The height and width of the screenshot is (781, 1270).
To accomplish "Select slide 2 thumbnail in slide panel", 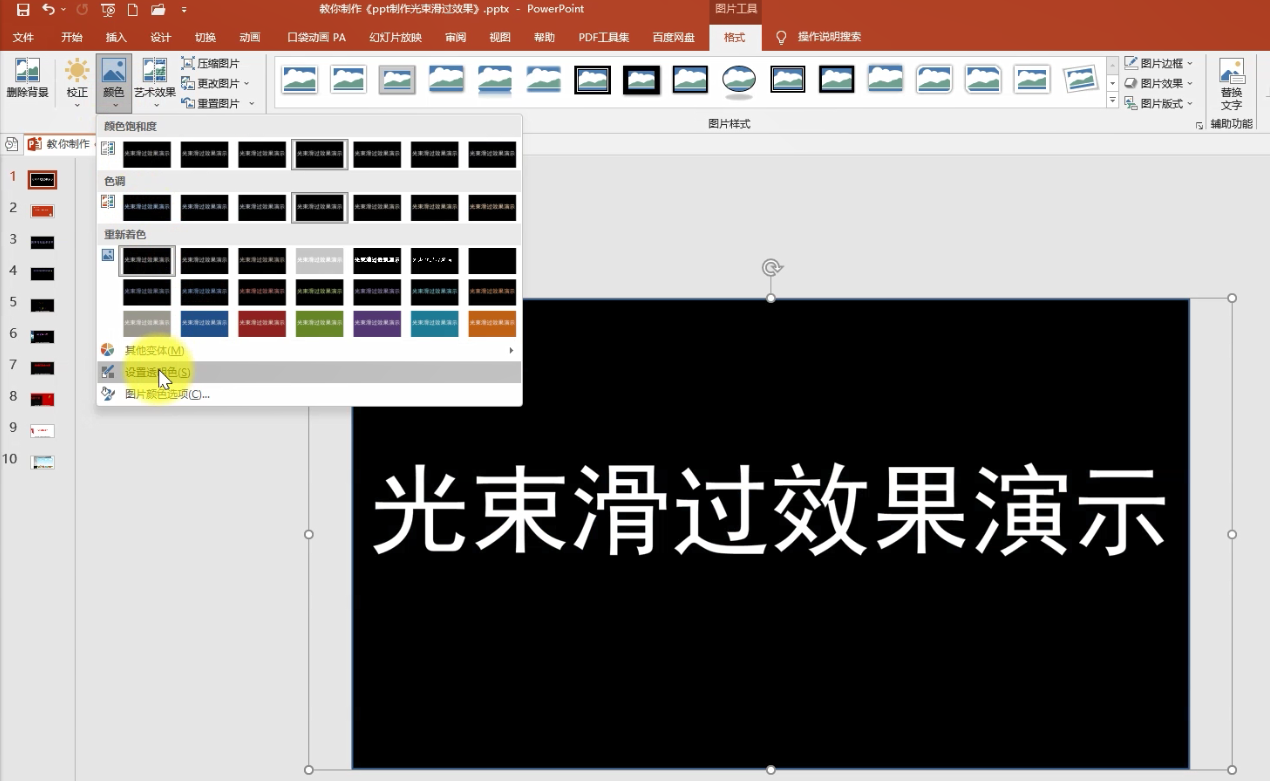I will (x=42, y=211).
